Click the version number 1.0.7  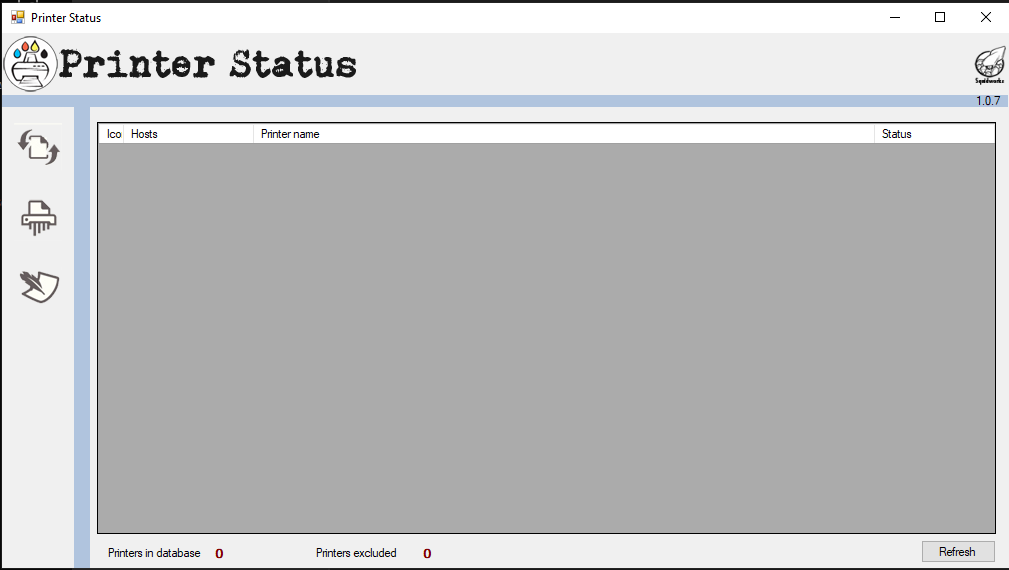tap(987, 101)
